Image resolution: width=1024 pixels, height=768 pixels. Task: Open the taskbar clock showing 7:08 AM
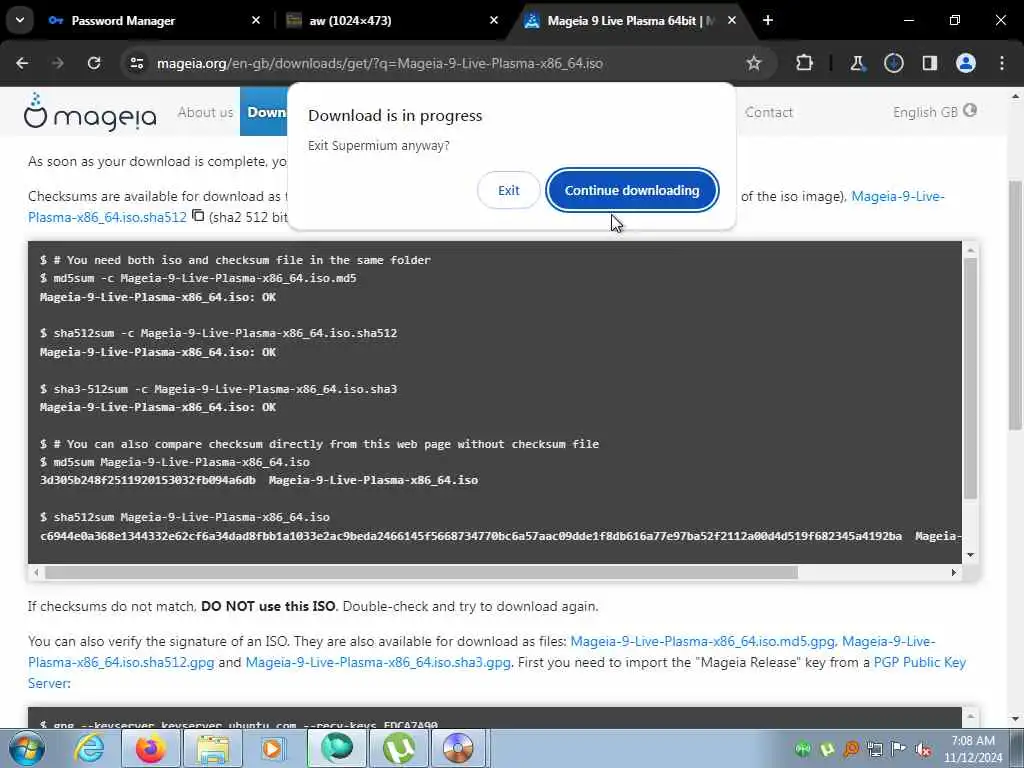point(973,749)
